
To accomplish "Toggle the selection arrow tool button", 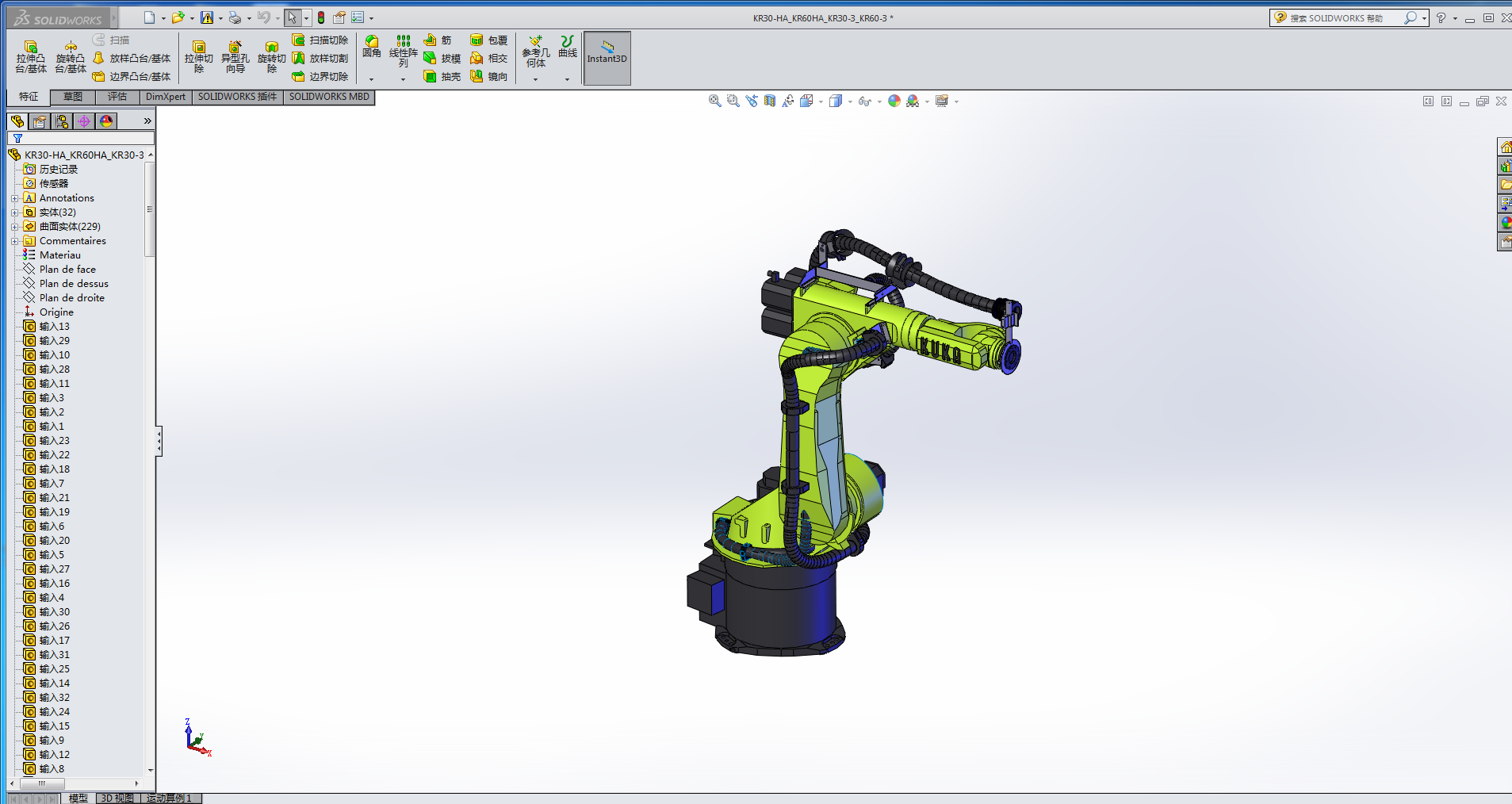I will coord(293,17).
